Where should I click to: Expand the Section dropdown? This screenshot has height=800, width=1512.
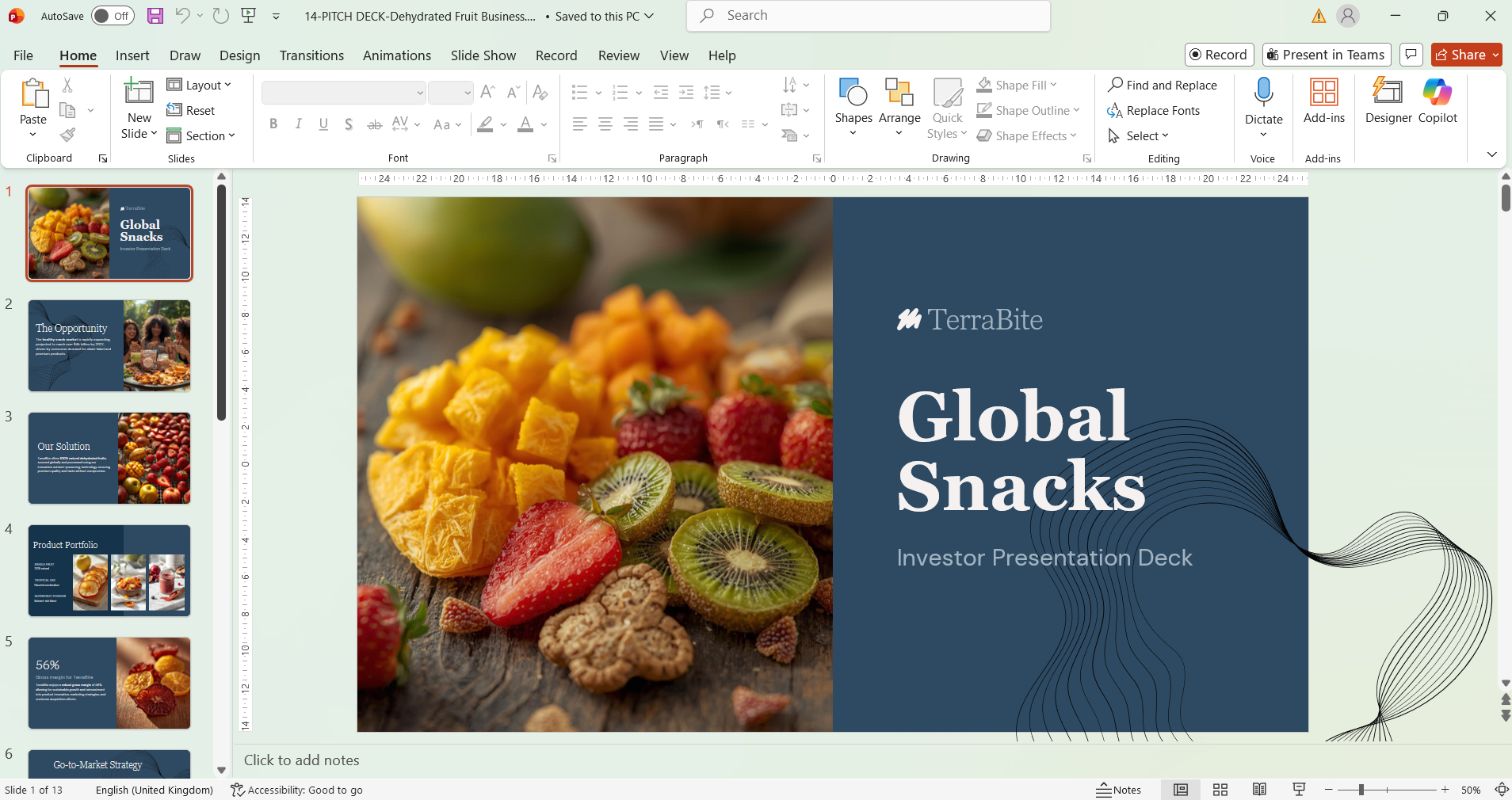point(201,135)
